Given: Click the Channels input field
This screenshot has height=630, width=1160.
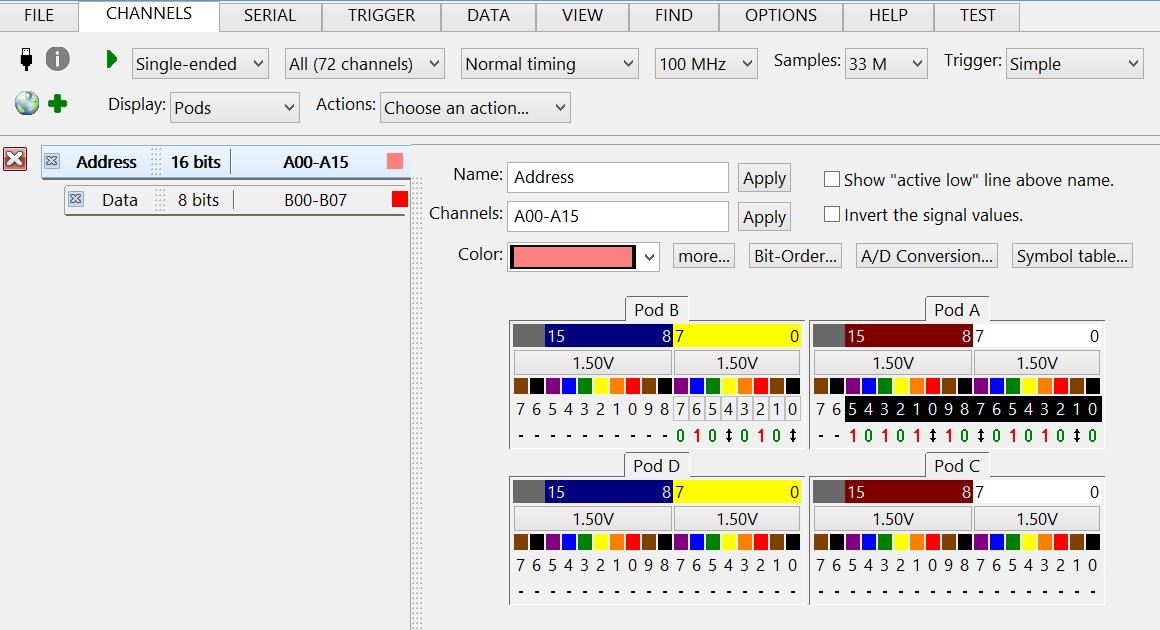Looking at the screenshot, I should tap(617, 216).
